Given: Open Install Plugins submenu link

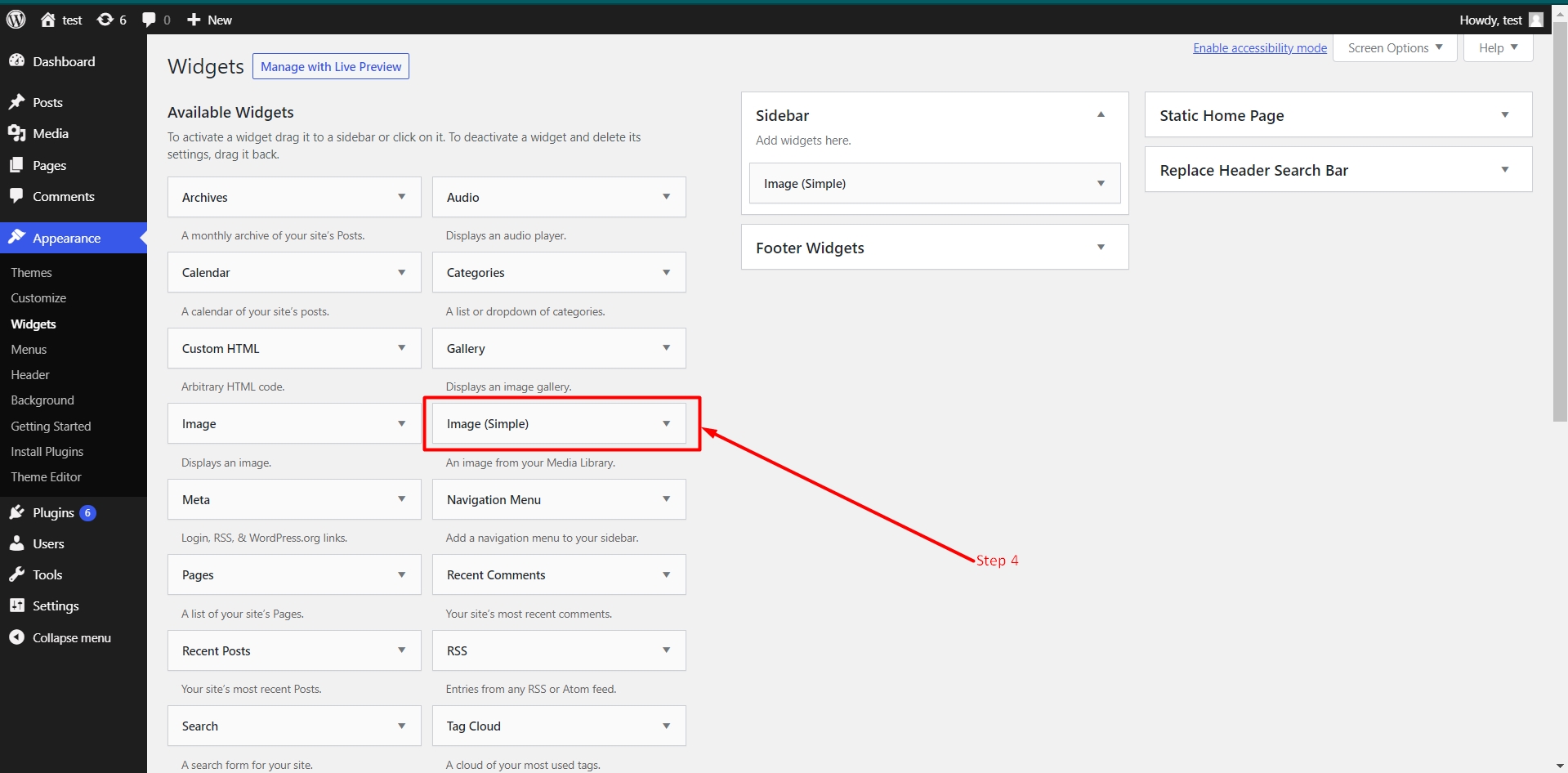Looking at the screenshot, I should [x=47, y=452].
